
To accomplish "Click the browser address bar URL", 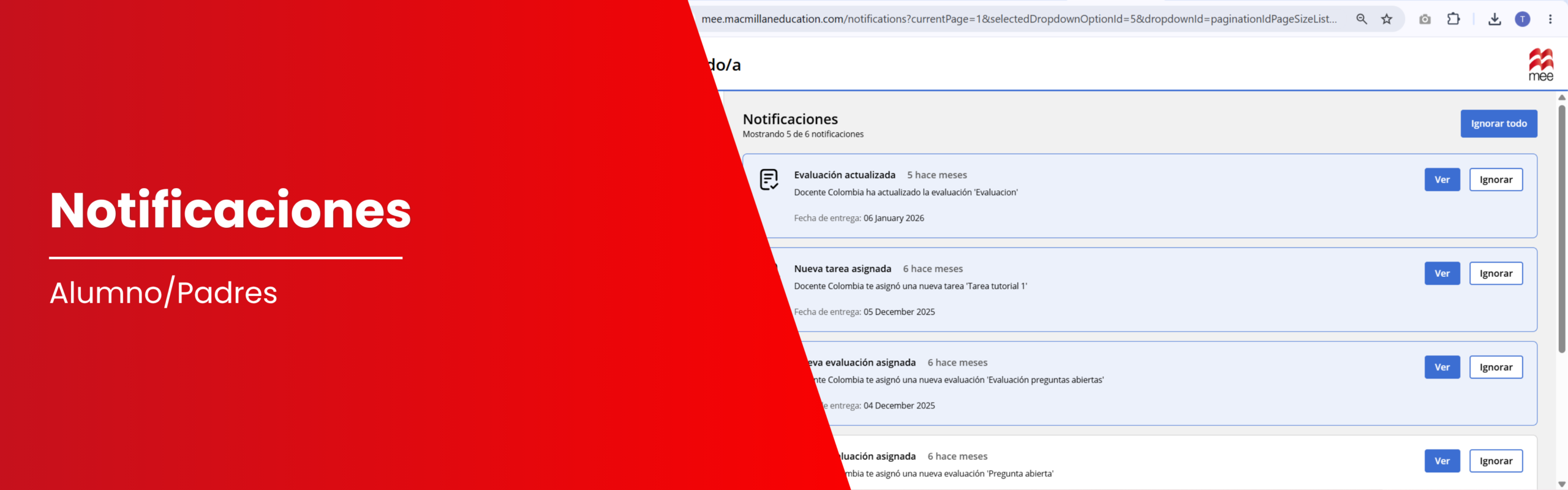I will (1019, 19).
